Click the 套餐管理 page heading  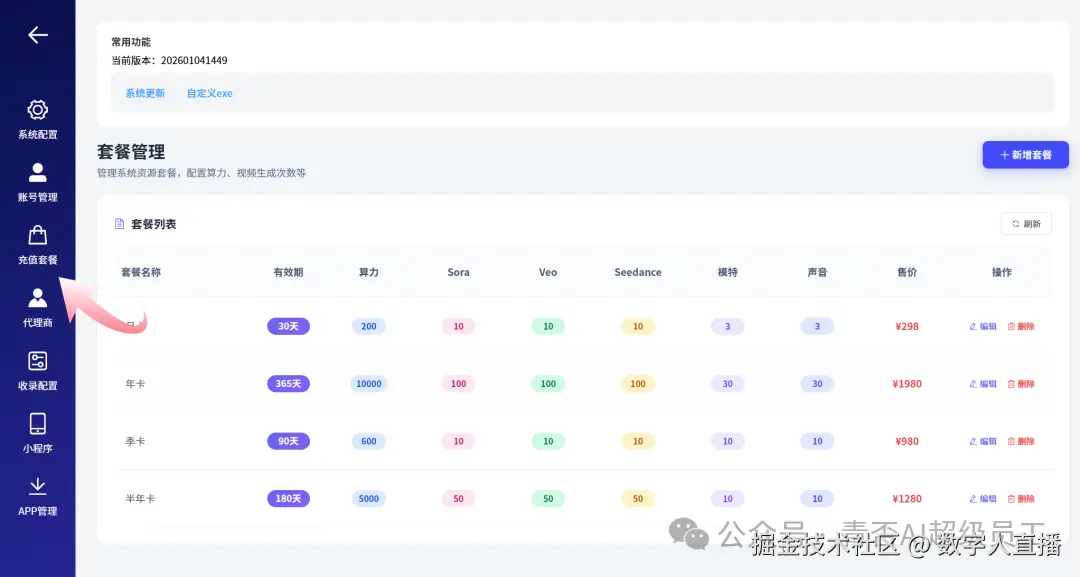coord(131,151)
